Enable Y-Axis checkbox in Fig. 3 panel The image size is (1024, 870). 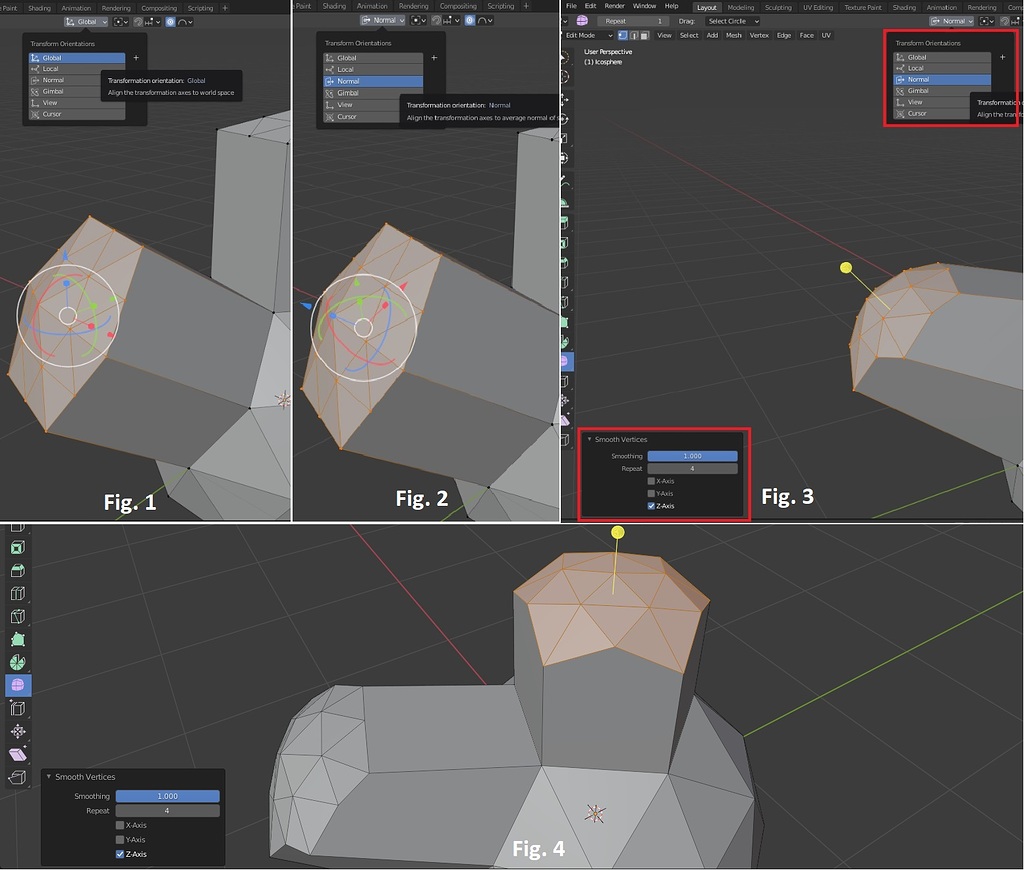point(651,493)
